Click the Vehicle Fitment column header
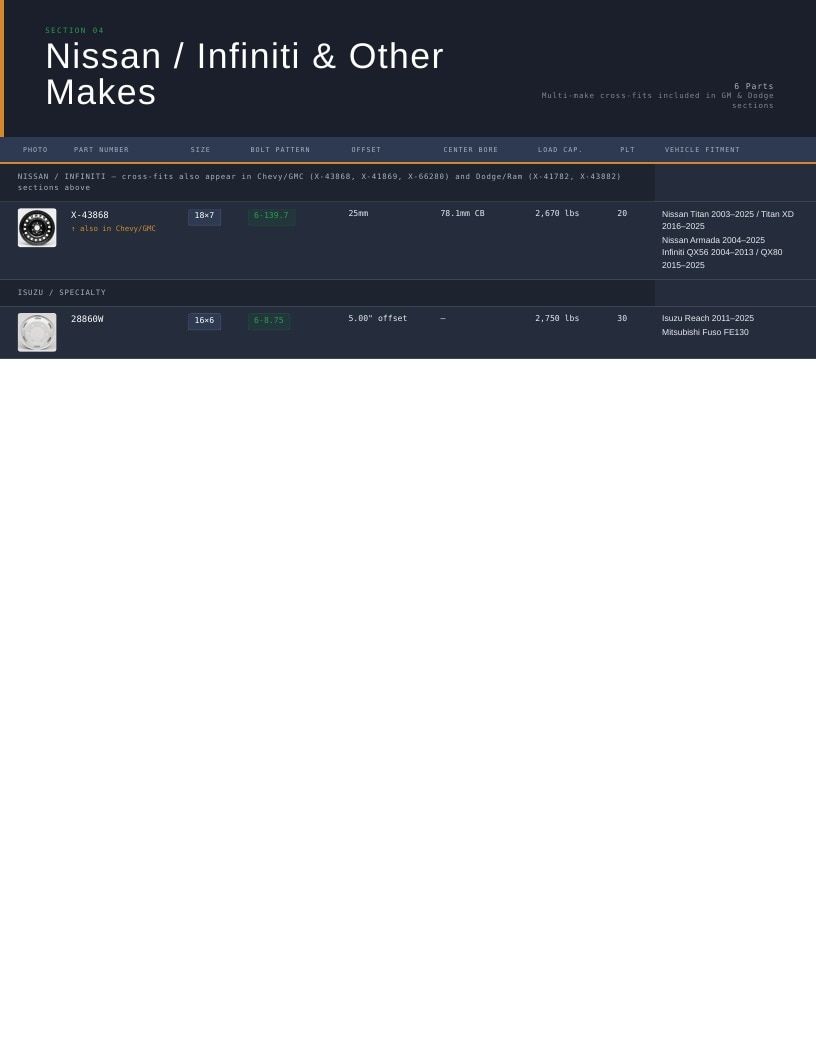Screen dimensions: 816x1056 (x=702, y=150)
